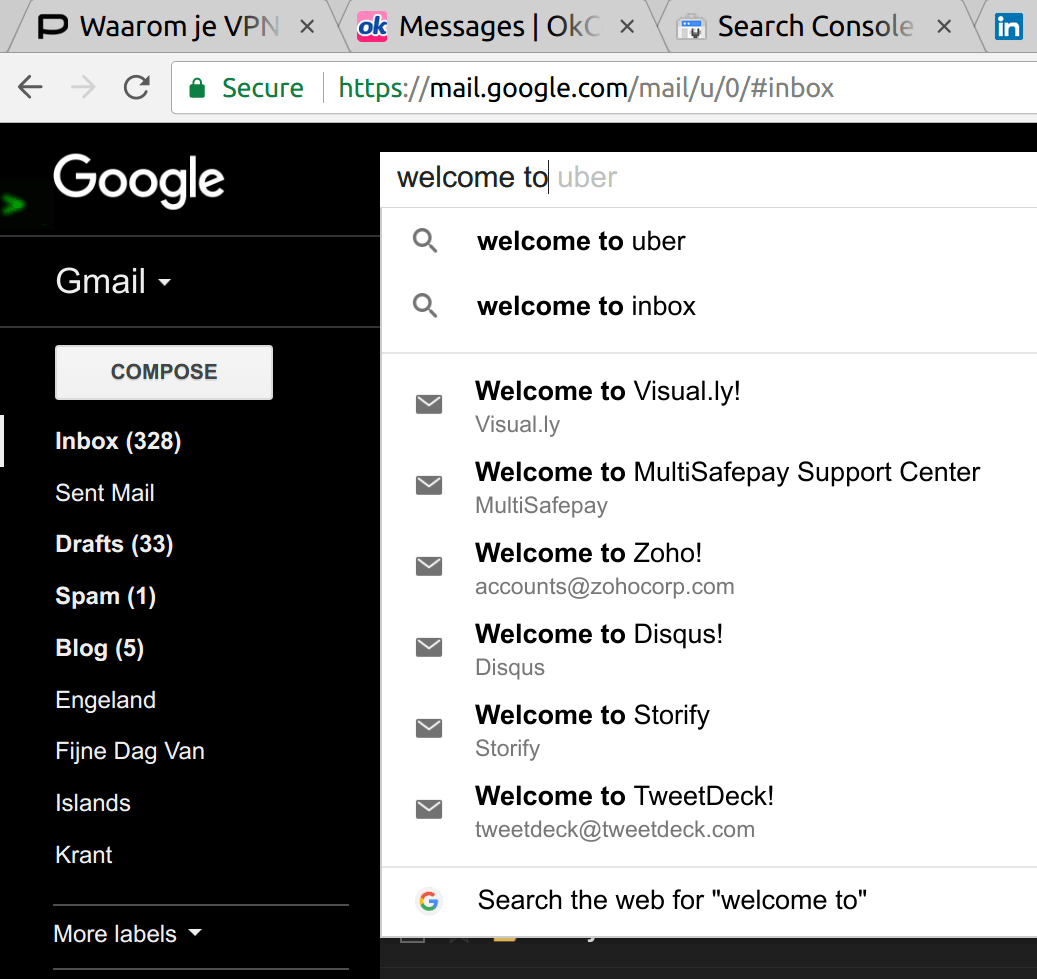Close the Messages OkCupid tab
1037x979 pixels.
pos(627,27)
